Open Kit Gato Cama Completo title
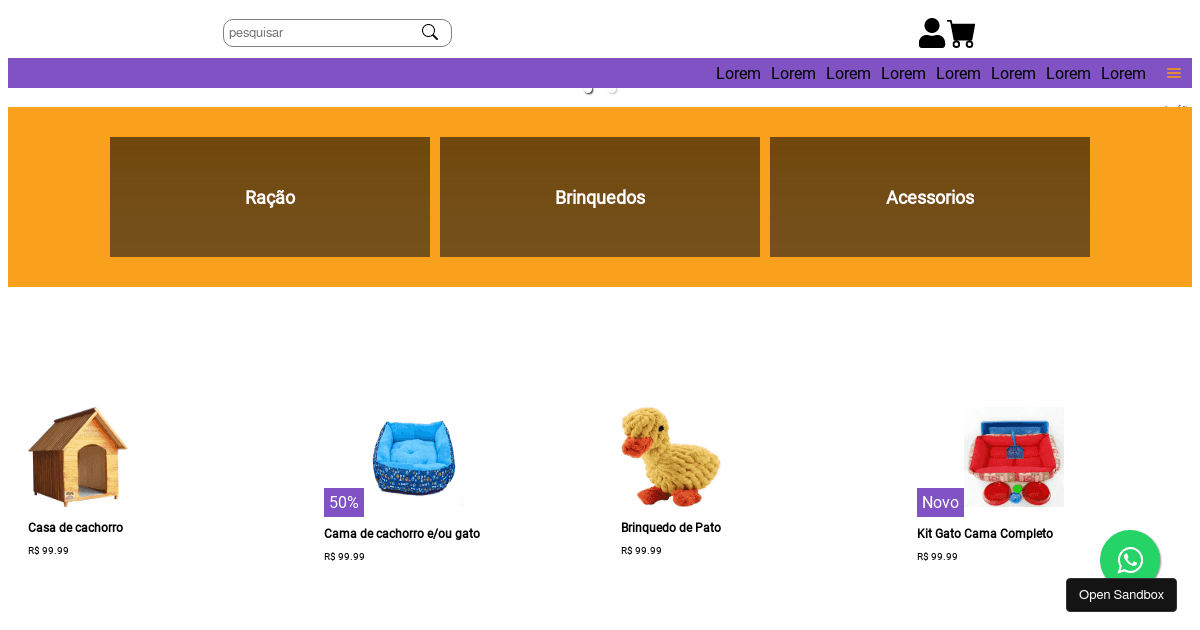Screen dimensions: 1200x630 (985, 534)
